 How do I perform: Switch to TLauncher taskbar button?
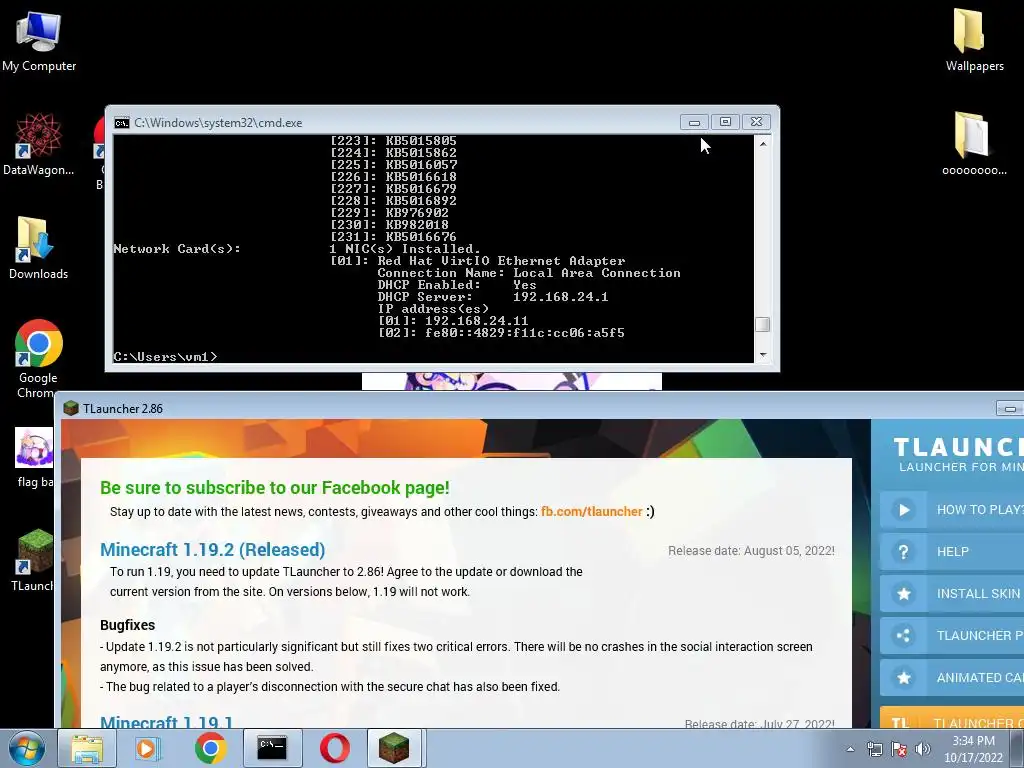click(x=394, y=748)
